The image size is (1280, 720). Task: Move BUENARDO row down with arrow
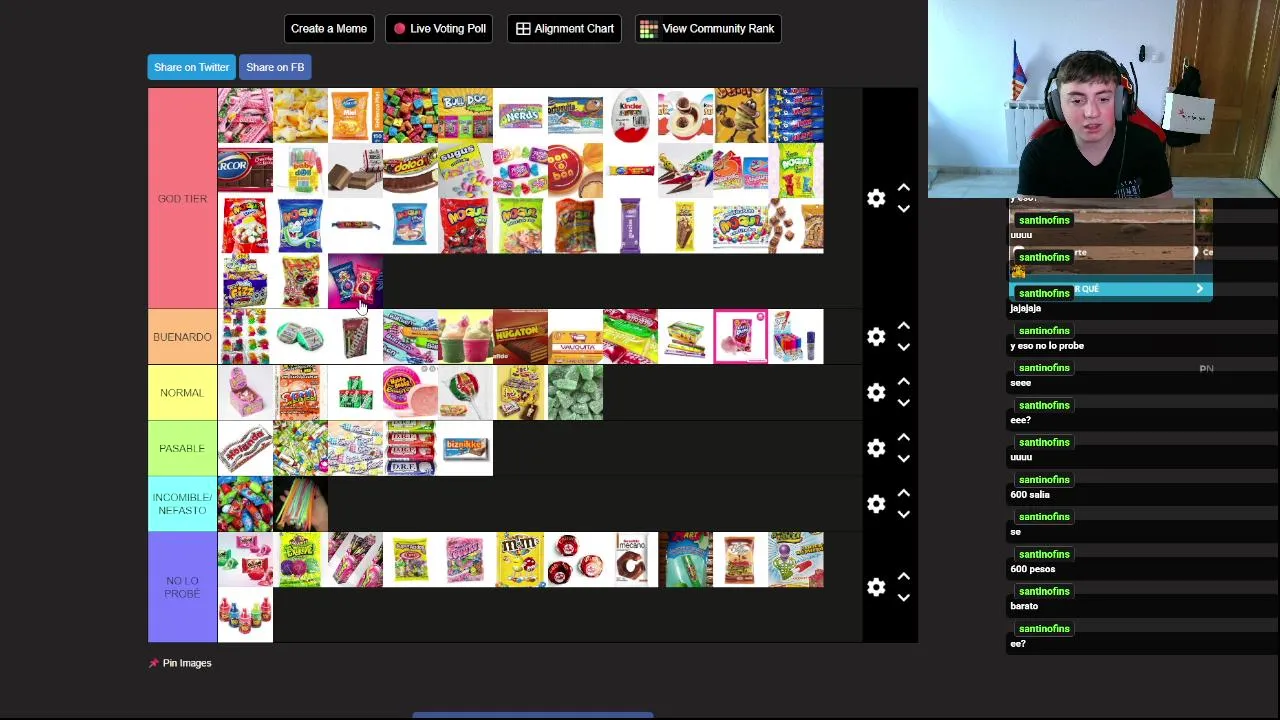tap(903, 347)
